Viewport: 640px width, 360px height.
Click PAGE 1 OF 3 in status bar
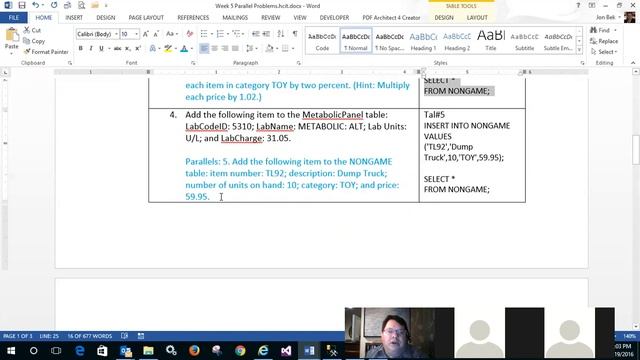click(18, 336)
